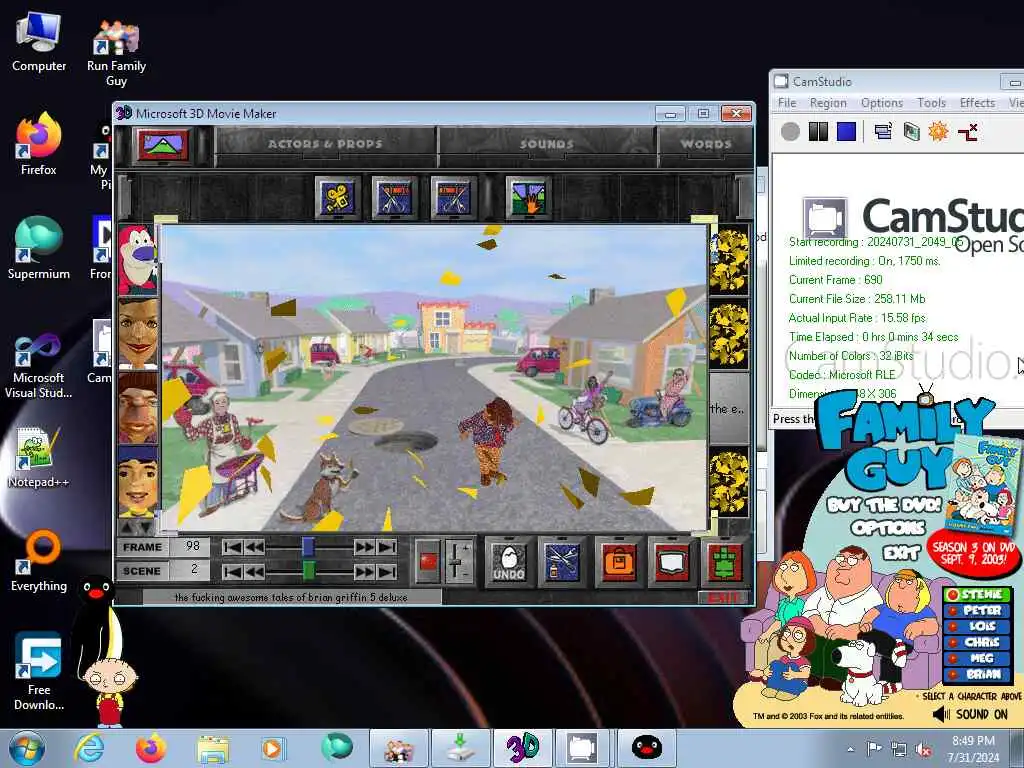Click the volume slider next to play button
The height and width of the screenshot is (768, 1024).
click(x=458, y=561)
